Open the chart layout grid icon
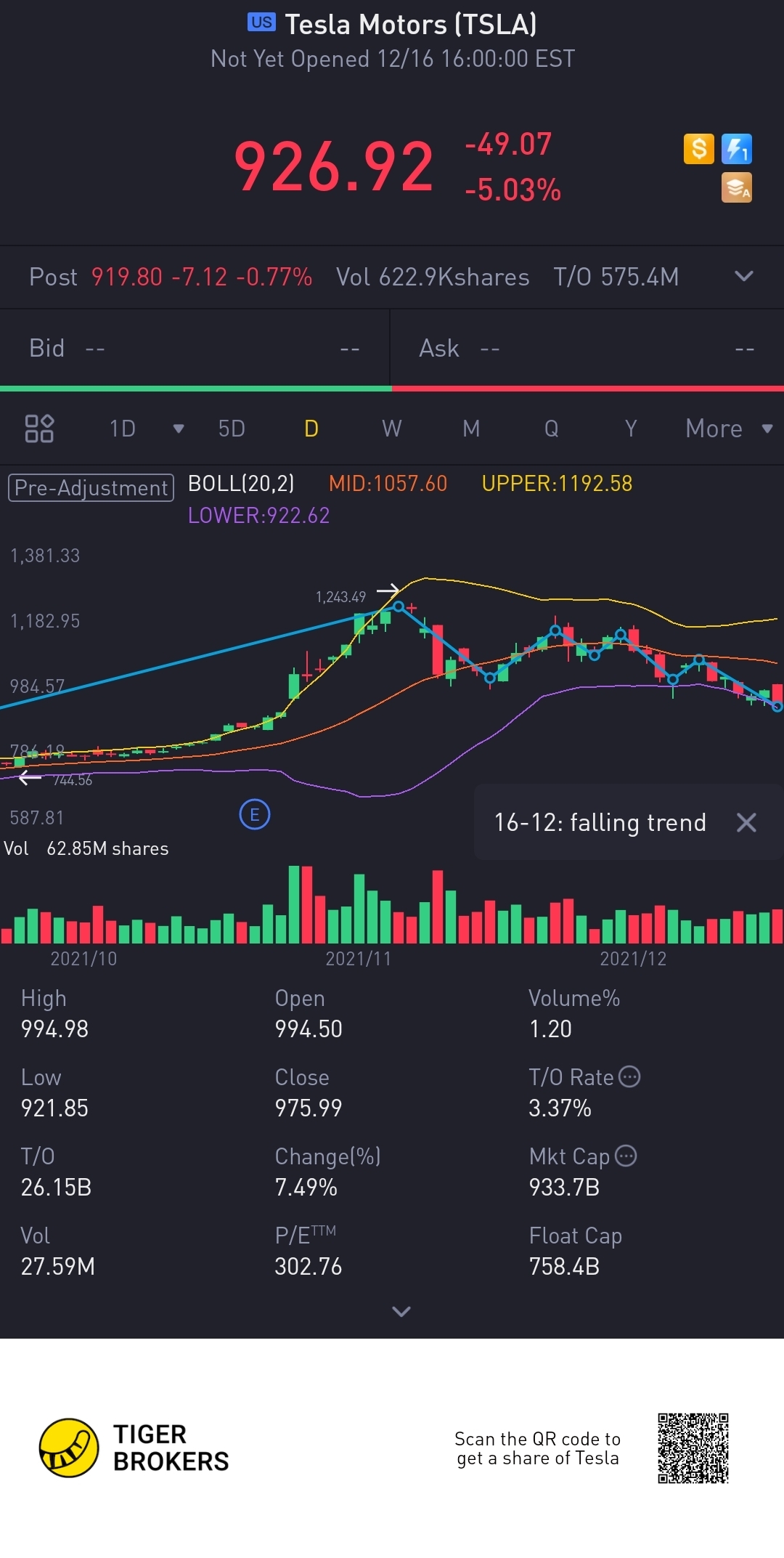This screenshot has height=1558, width=784. tap(39, 429)
